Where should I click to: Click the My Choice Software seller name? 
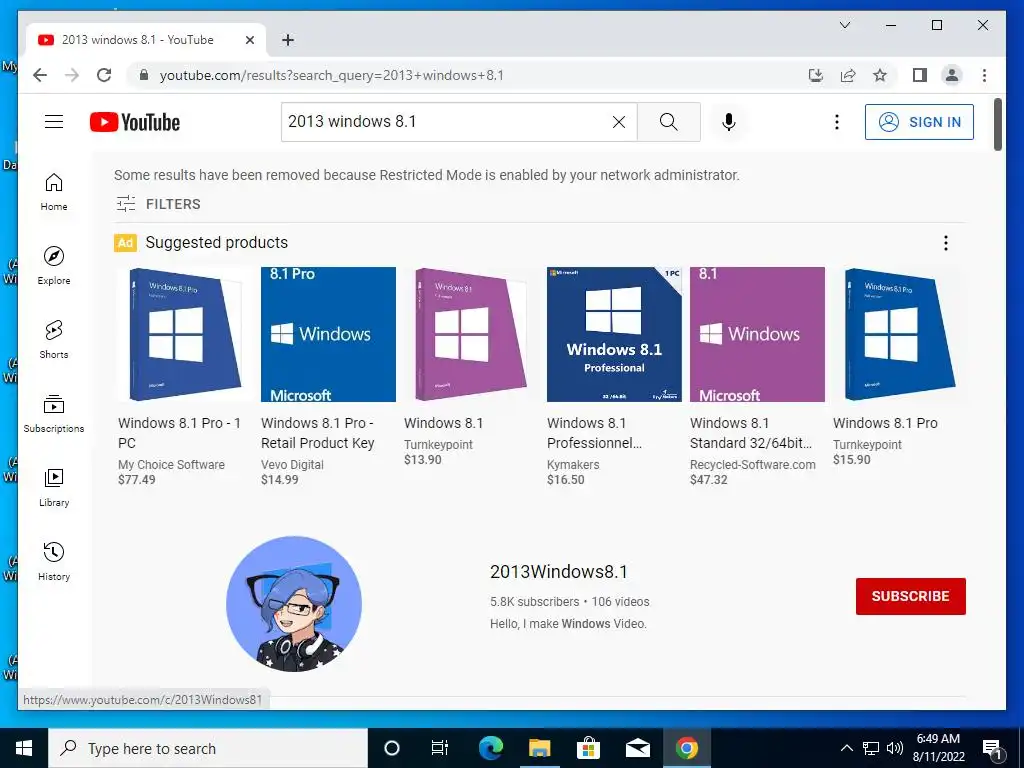tap(171, 464)
